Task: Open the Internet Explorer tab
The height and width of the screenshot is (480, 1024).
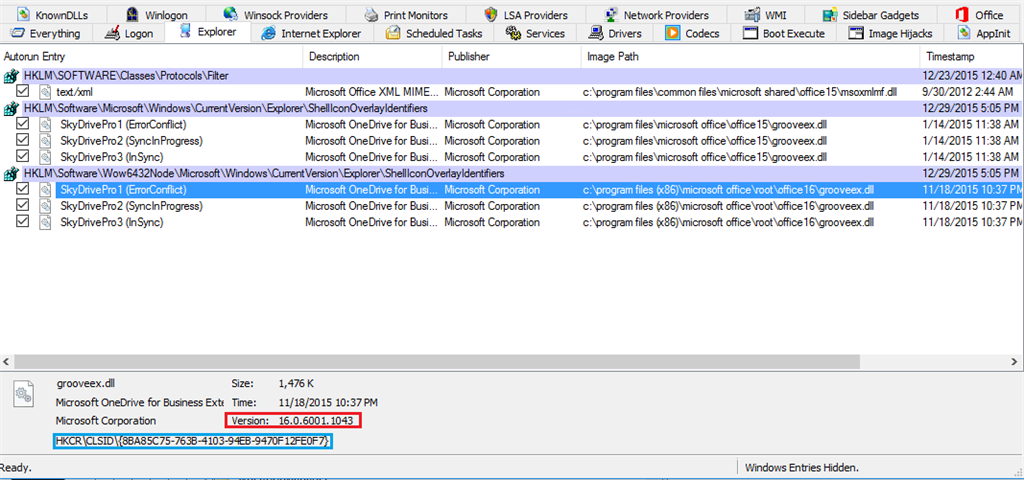Action: [312, 33]
